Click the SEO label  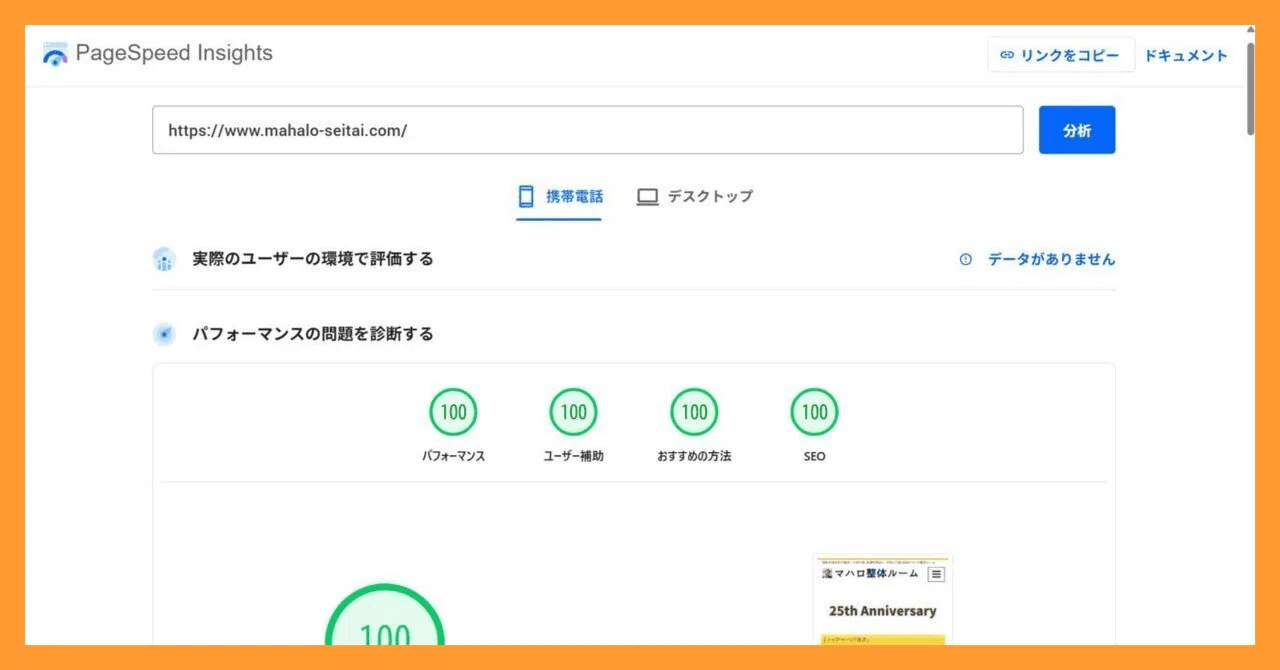(x=815, y=456)
